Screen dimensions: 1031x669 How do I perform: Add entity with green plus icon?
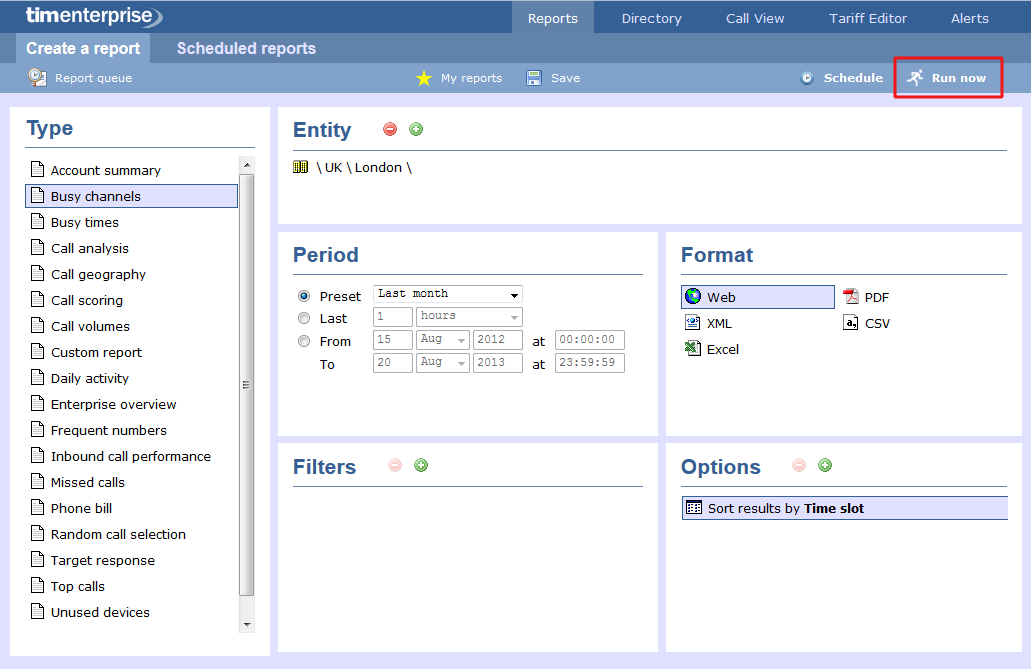[x=416, y=129]
